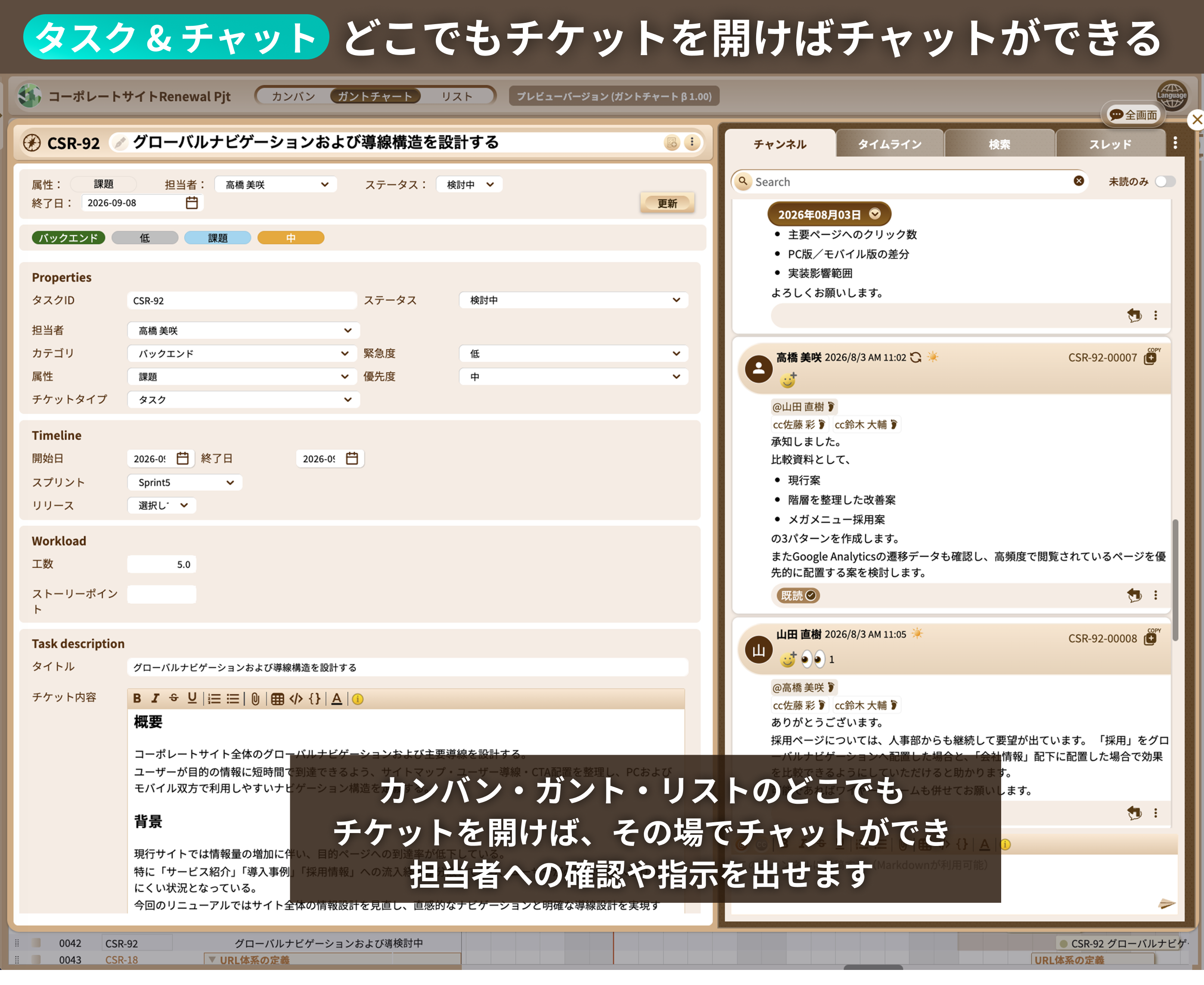
Task: Open the yellow info icon in editor toolbar
Action: click(x=357, y=698)
